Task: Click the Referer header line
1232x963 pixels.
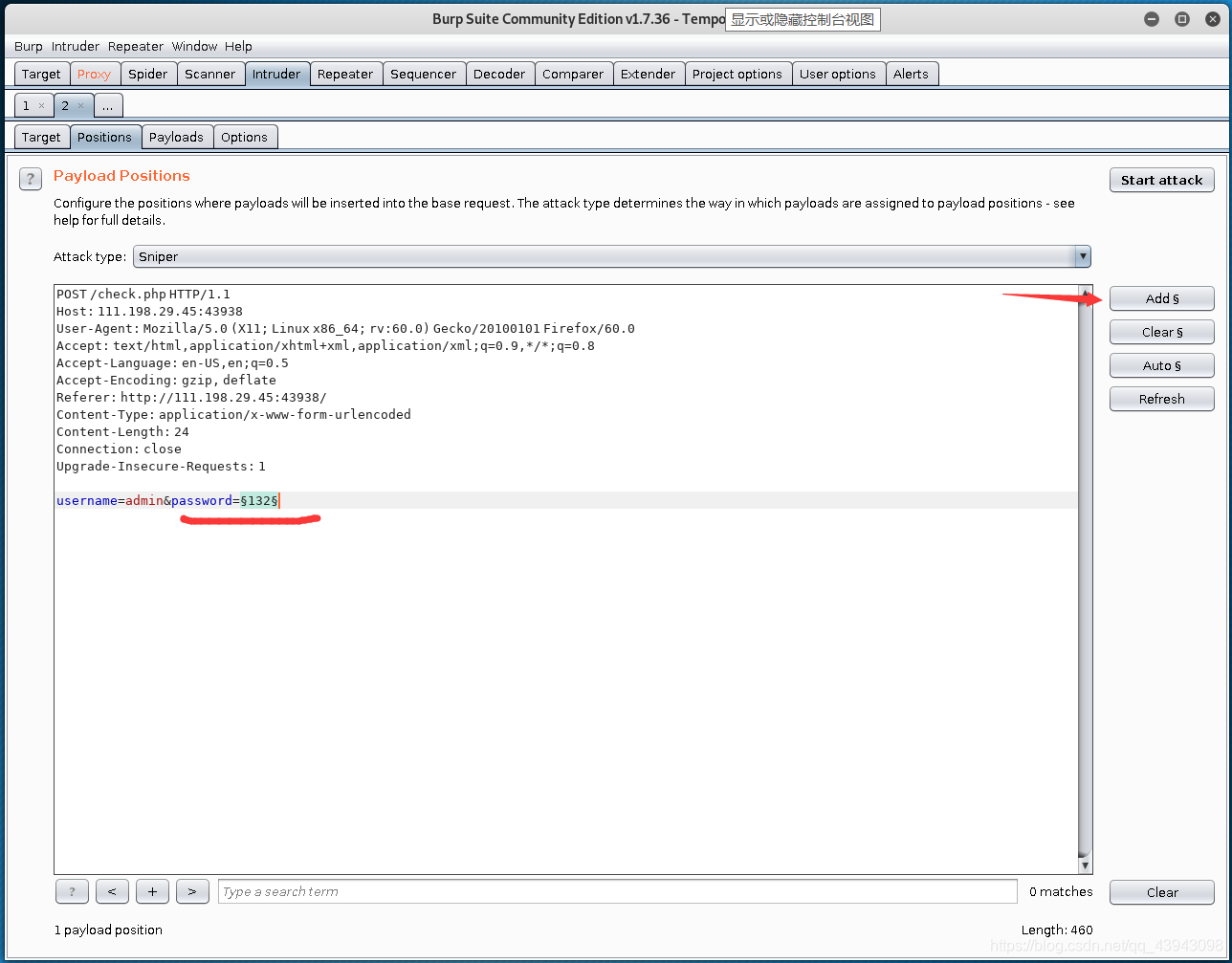Action: [191, 398]
